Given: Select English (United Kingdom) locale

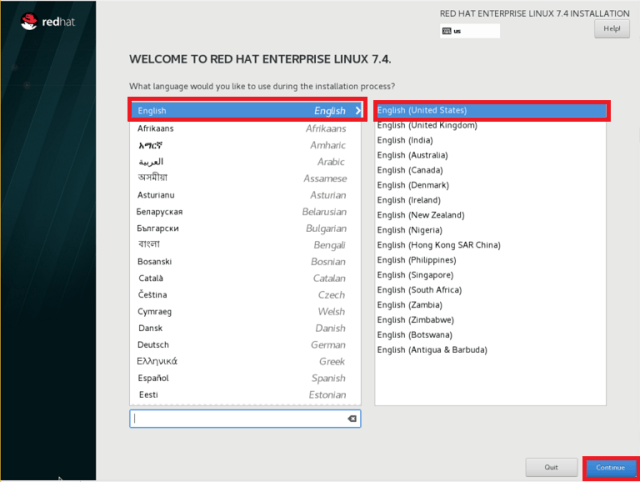Looking at the screenshot, I should tap(491, 125).
